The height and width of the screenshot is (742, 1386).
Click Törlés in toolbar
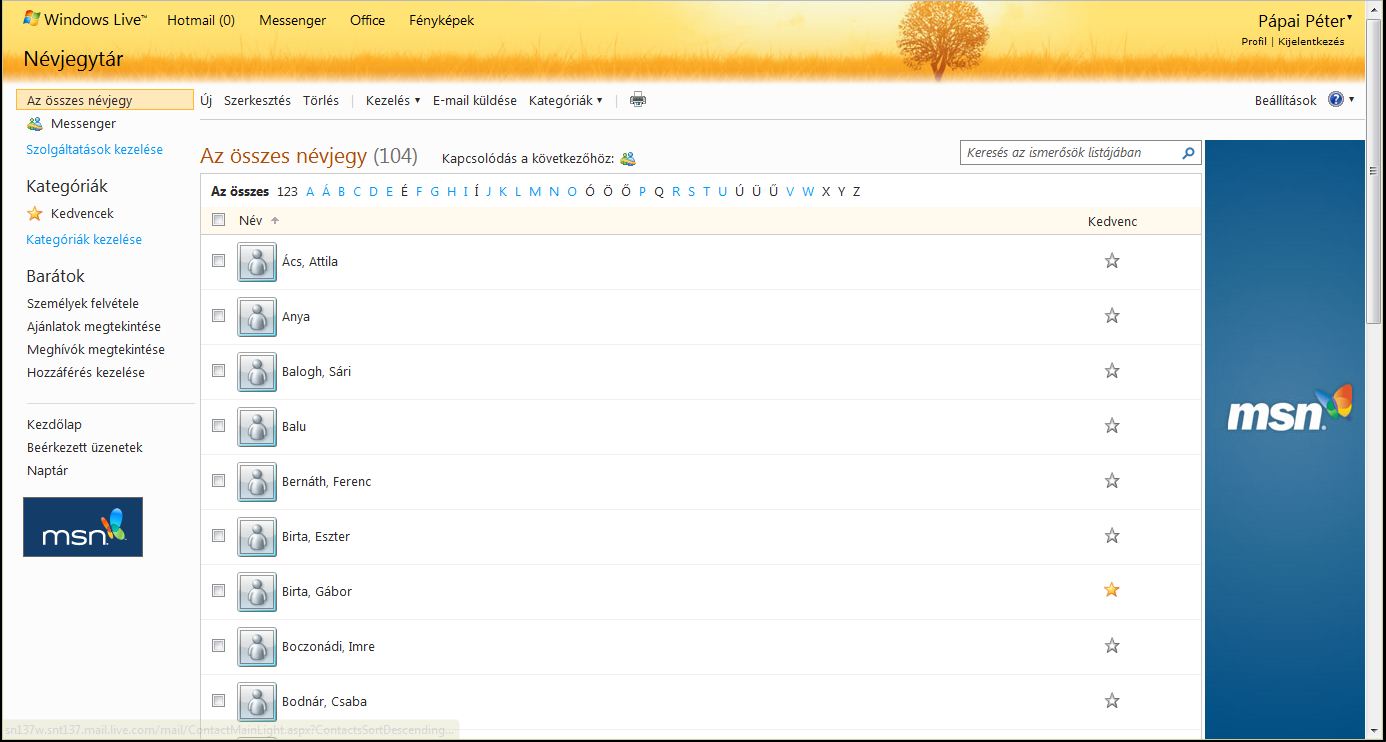321,100
